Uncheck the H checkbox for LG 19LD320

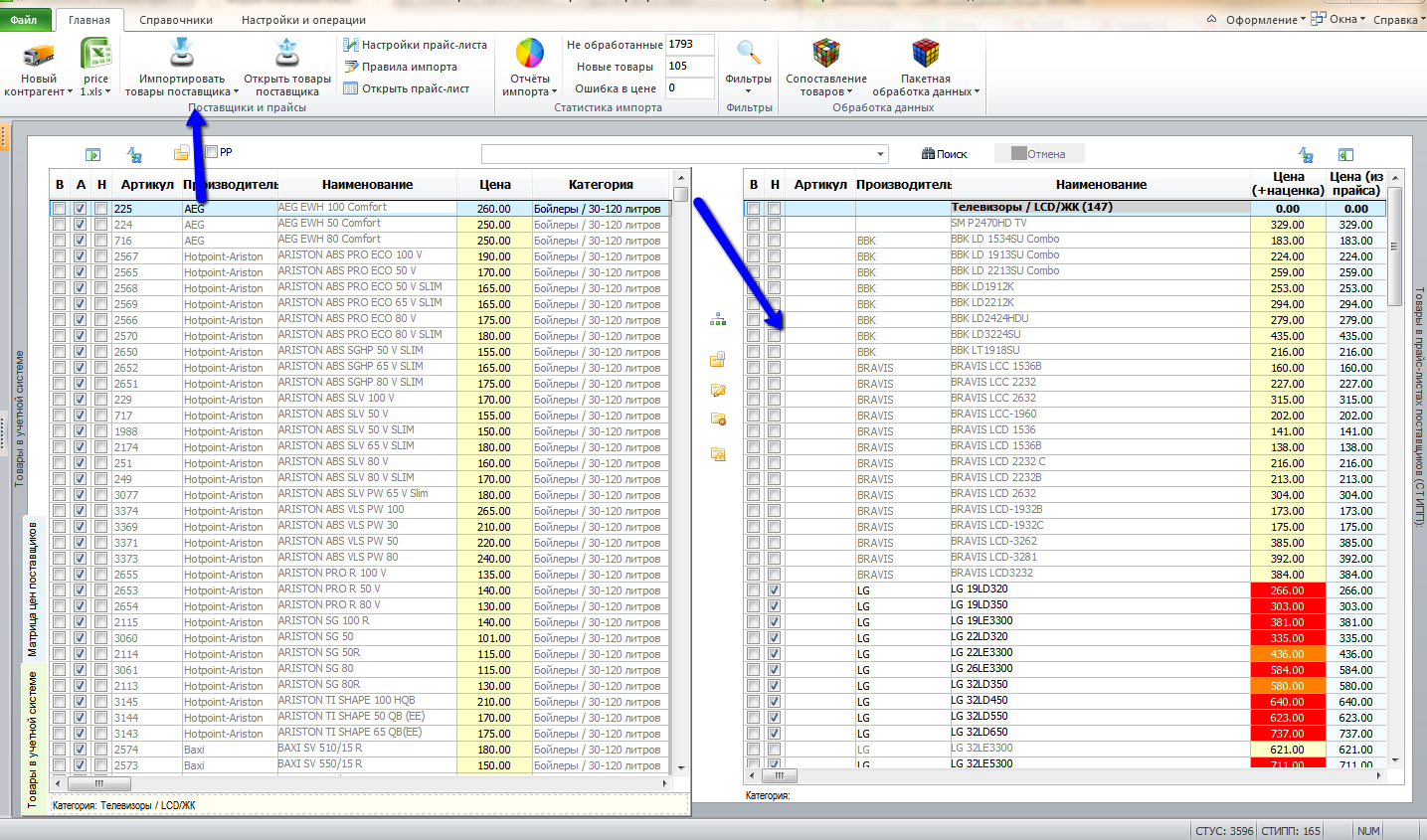(774, 590)
